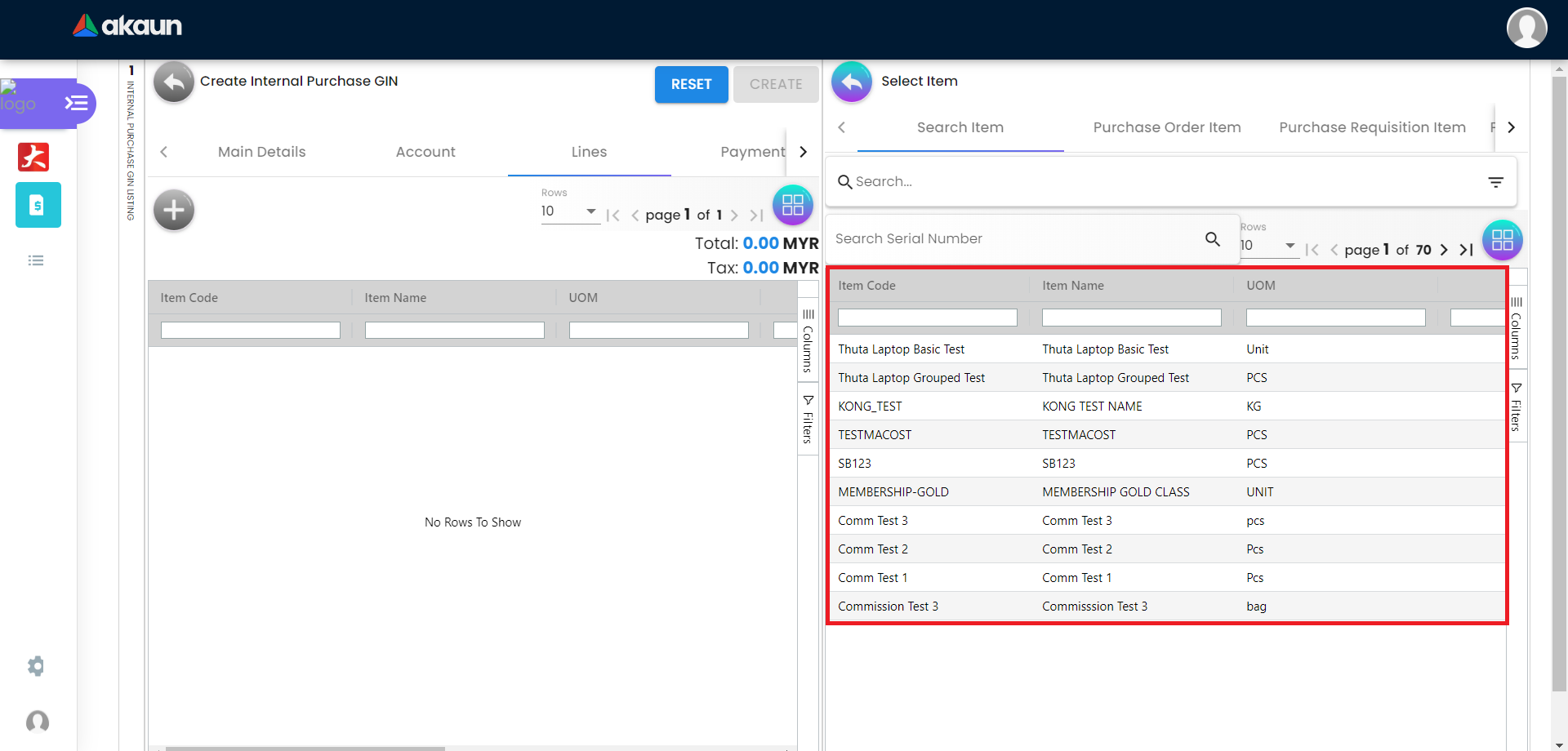Screen dimensions: 1568x751
Task: Open grid view icon in Select Item panel
Action: [1502, 240]
